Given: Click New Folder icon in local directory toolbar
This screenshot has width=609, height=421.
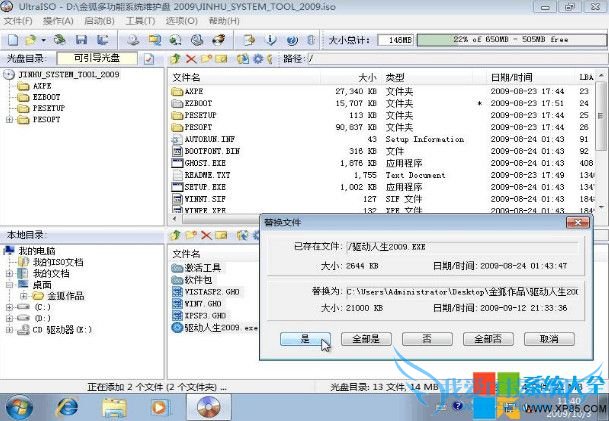Looking at the screenshot, I should pos(191,235).
